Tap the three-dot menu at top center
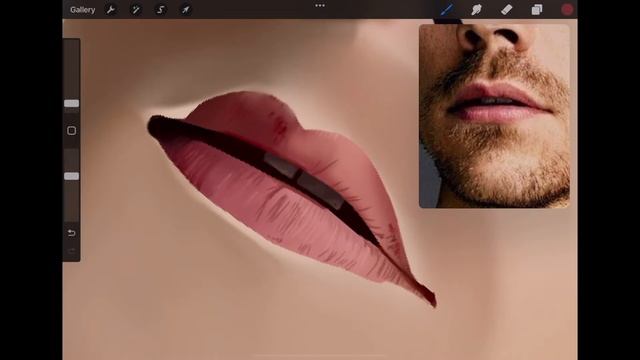Image resolution: width=640 pixels, height=360 pixels. click(x=320, y=6)
